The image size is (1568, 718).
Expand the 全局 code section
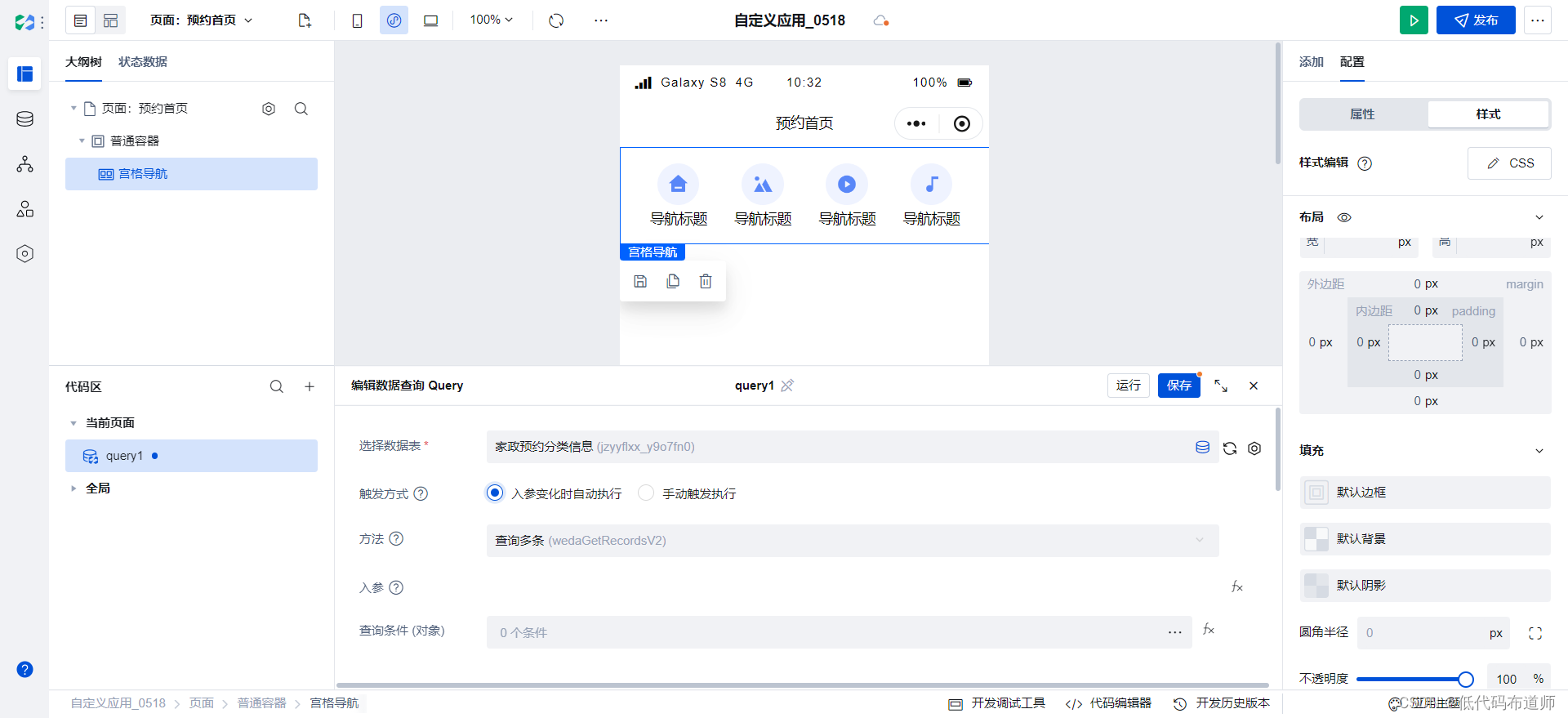pos(73,488)
